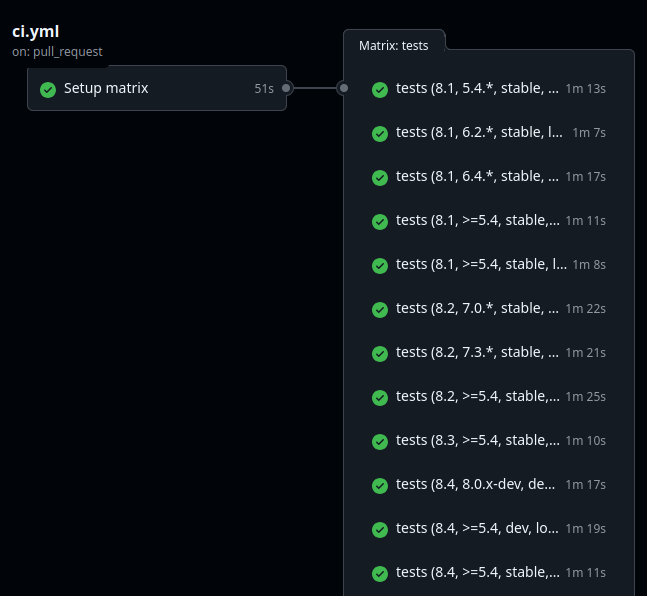This screenshot has height=596, width=647.
Task: Click green check icon for tests 8.3 job
Action: coord(380,441)
